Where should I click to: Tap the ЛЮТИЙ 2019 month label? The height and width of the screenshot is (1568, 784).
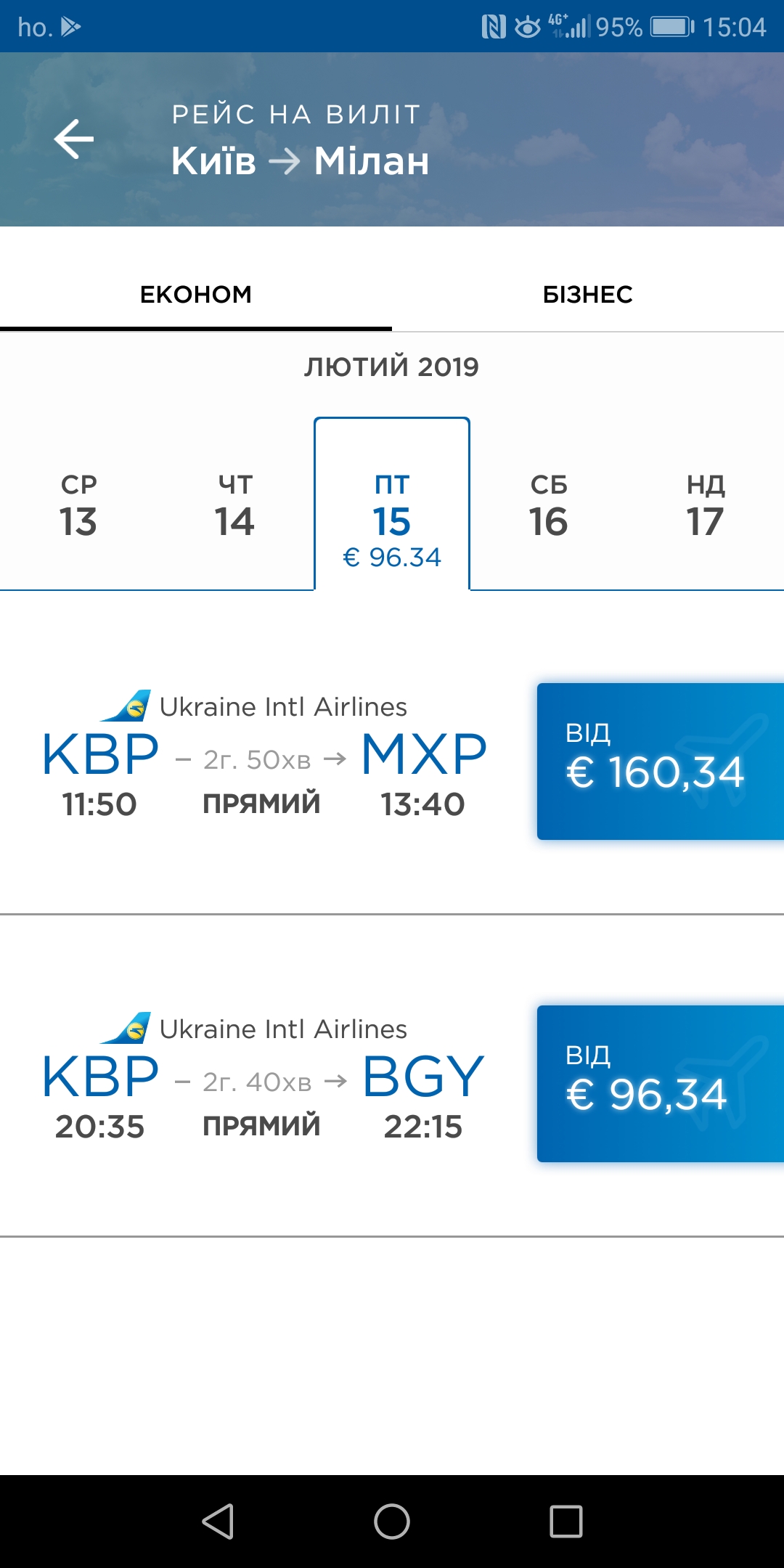point(392,367)
